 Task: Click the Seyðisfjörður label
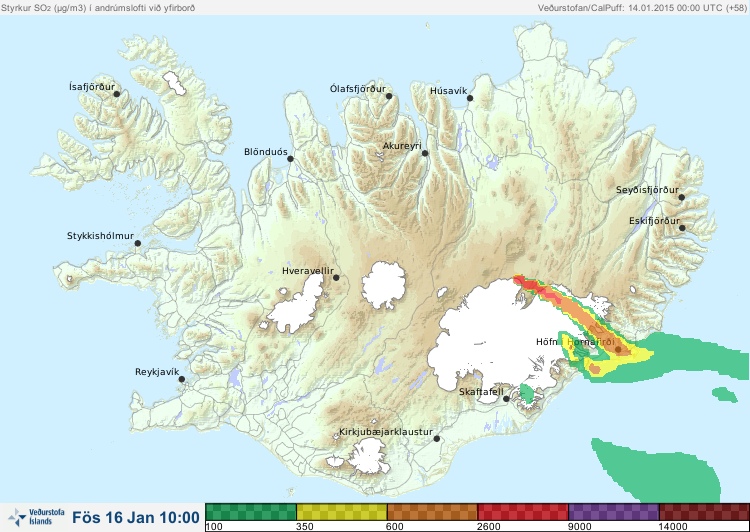tap(647, 190)
